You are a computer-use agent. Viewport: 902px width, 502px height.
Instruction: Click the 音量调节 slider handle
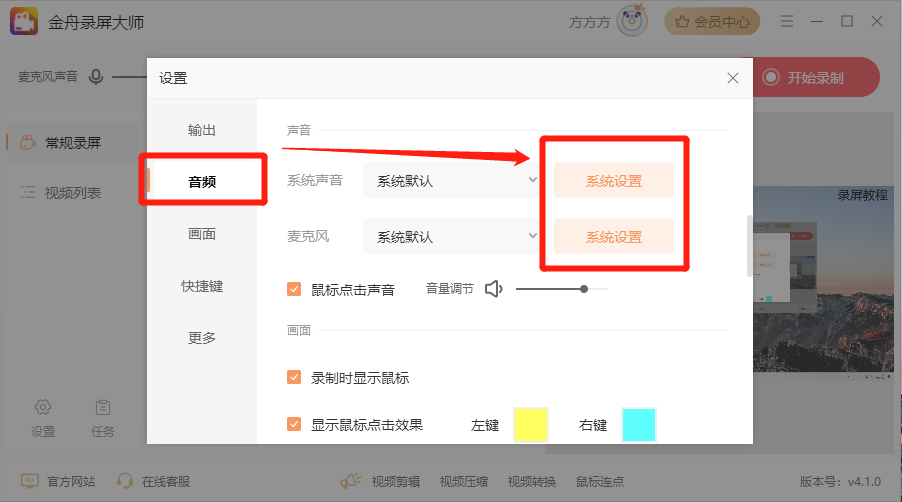pyautogui.click(x=584, y=289)
